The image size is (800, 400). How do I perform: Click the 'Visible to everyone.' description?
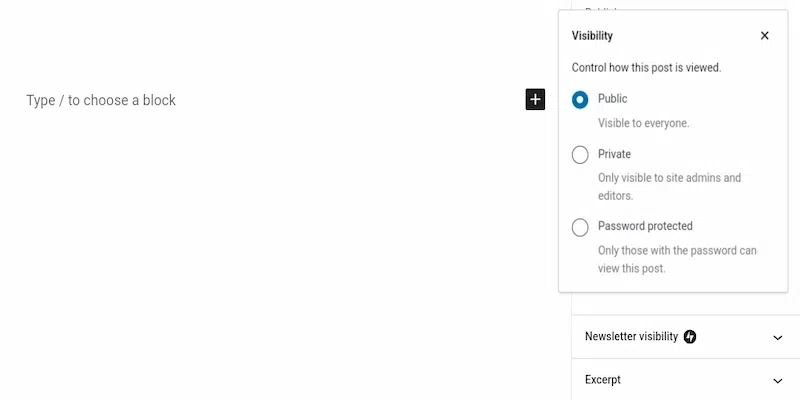pyautogui.click(x=643, y=123)
